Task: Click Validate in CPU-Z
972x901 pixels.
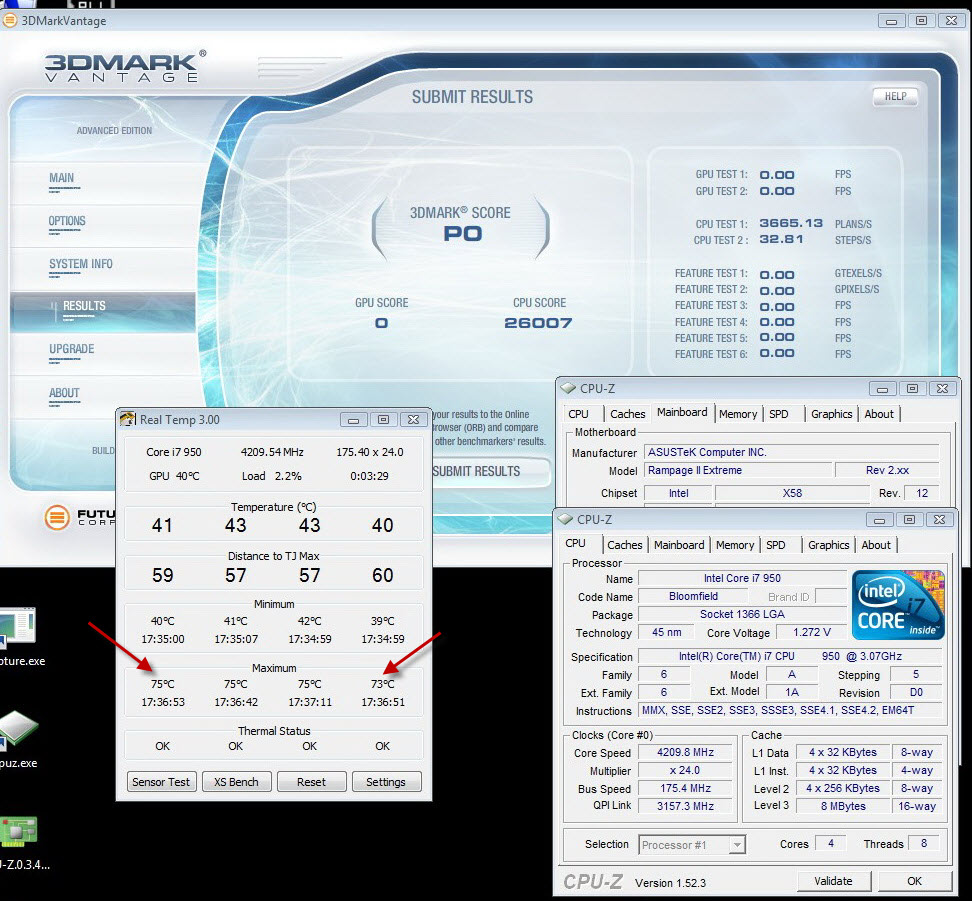Action: tap(833, 881)
